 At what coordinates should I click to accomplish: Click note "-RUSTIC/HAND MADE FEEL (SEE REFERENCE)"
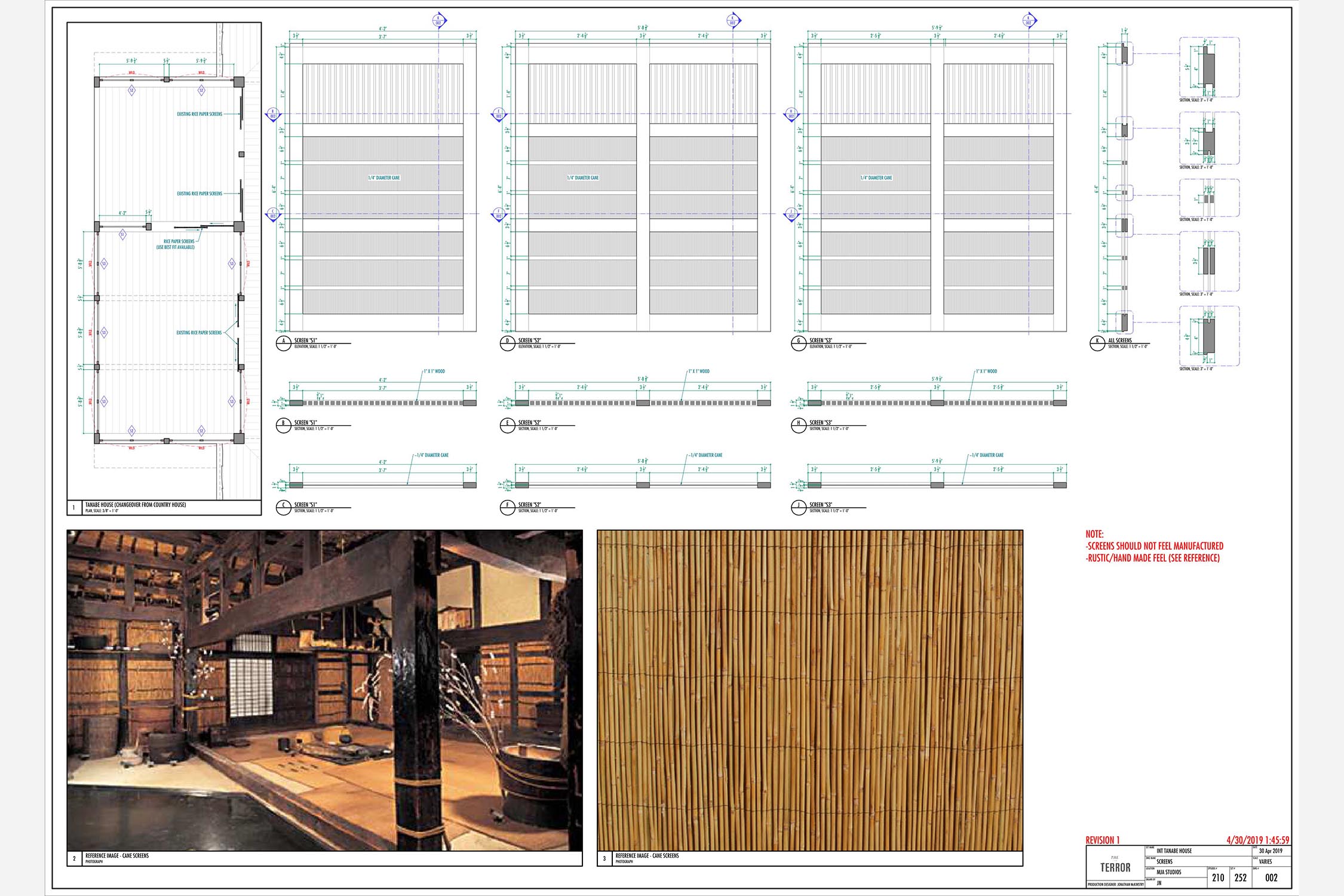click(x=1153, y=558)
